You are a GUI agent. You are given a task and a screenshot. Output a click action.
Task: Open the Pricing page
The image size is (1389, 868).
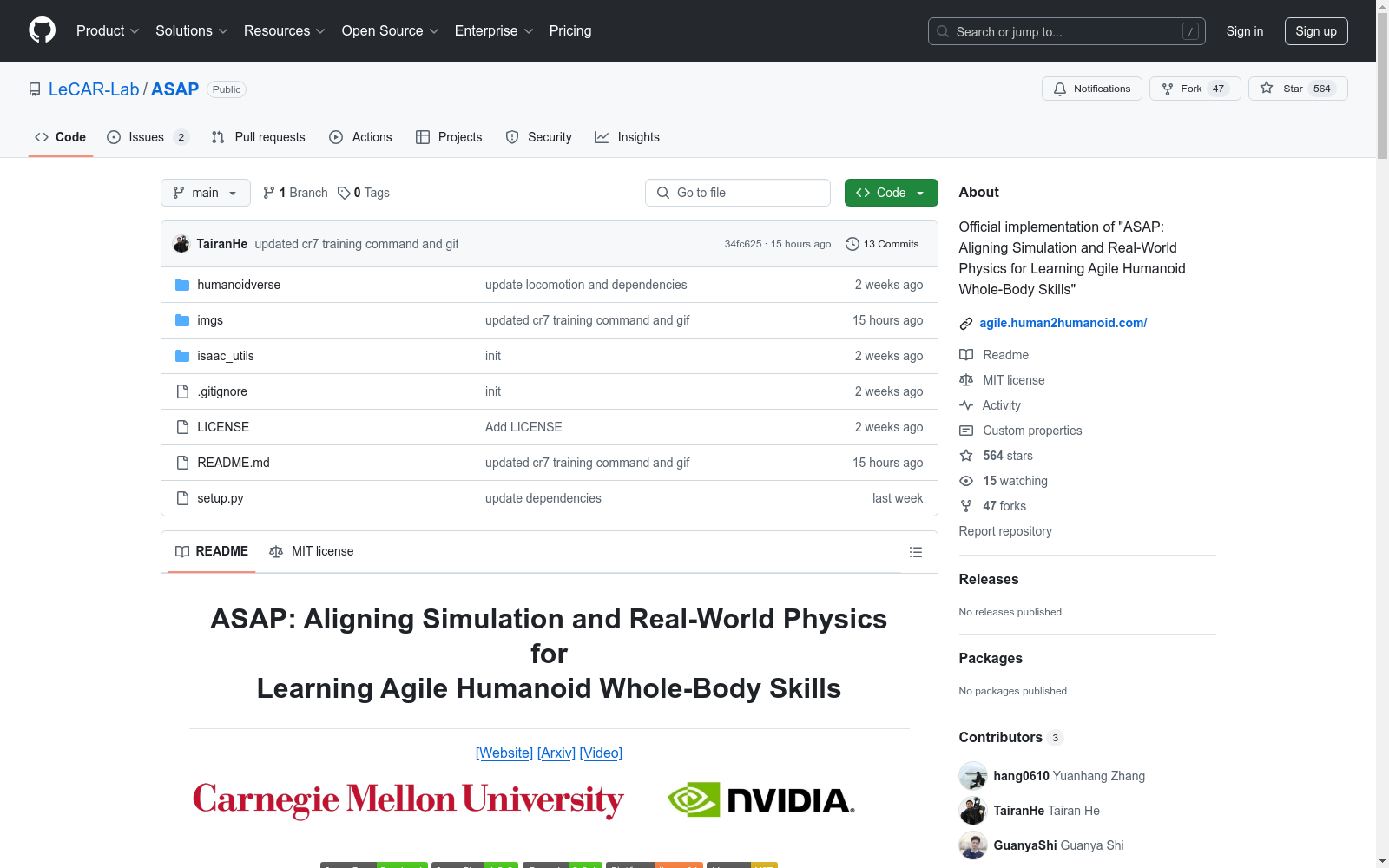(569, 30)
